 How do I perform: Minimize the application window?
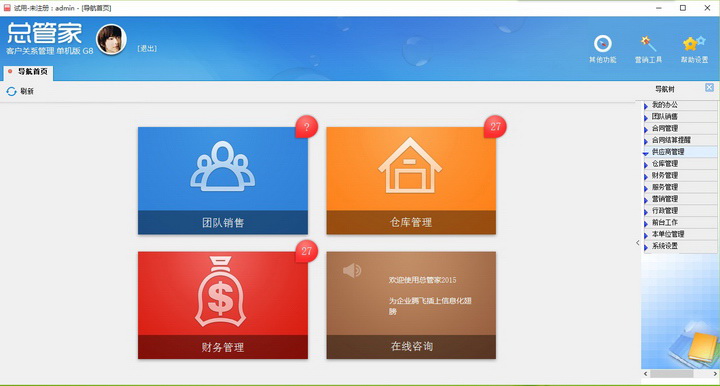coord(659,8)
